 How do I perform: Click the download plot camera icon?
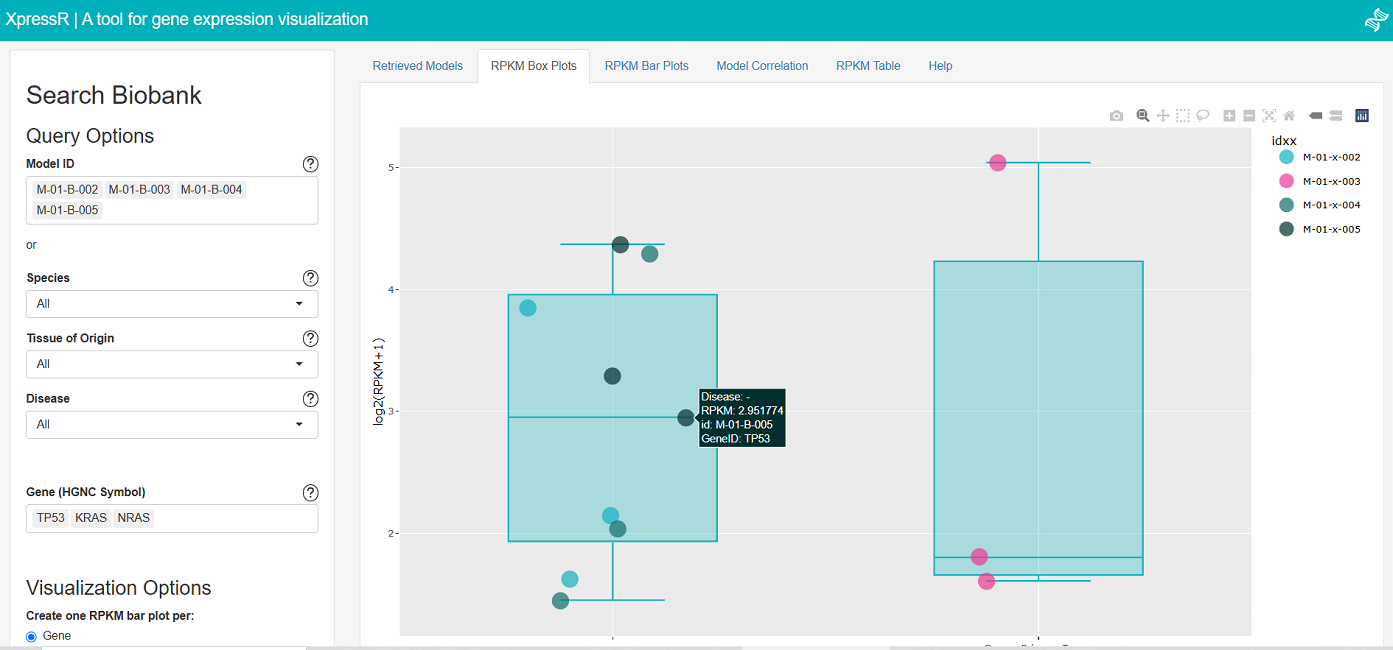click(1116, 116)
